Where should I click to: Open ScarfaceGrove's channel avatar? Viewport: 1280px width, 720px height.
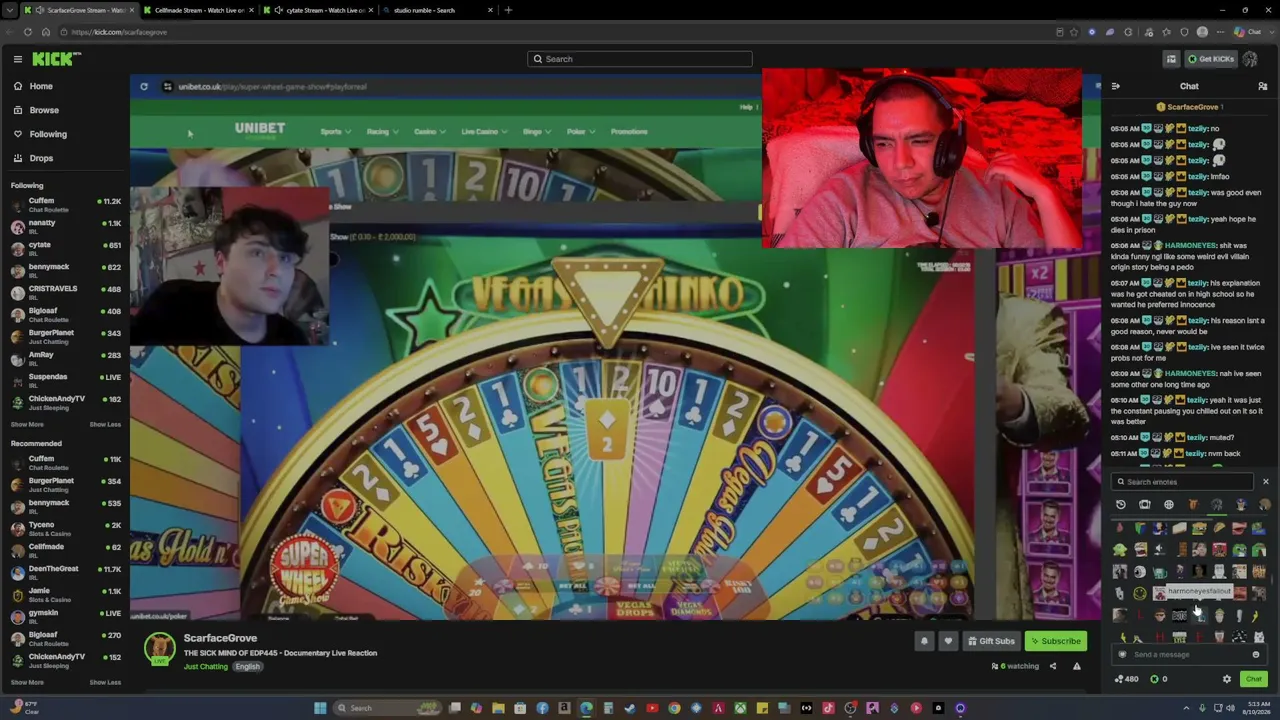click(160, 649)
